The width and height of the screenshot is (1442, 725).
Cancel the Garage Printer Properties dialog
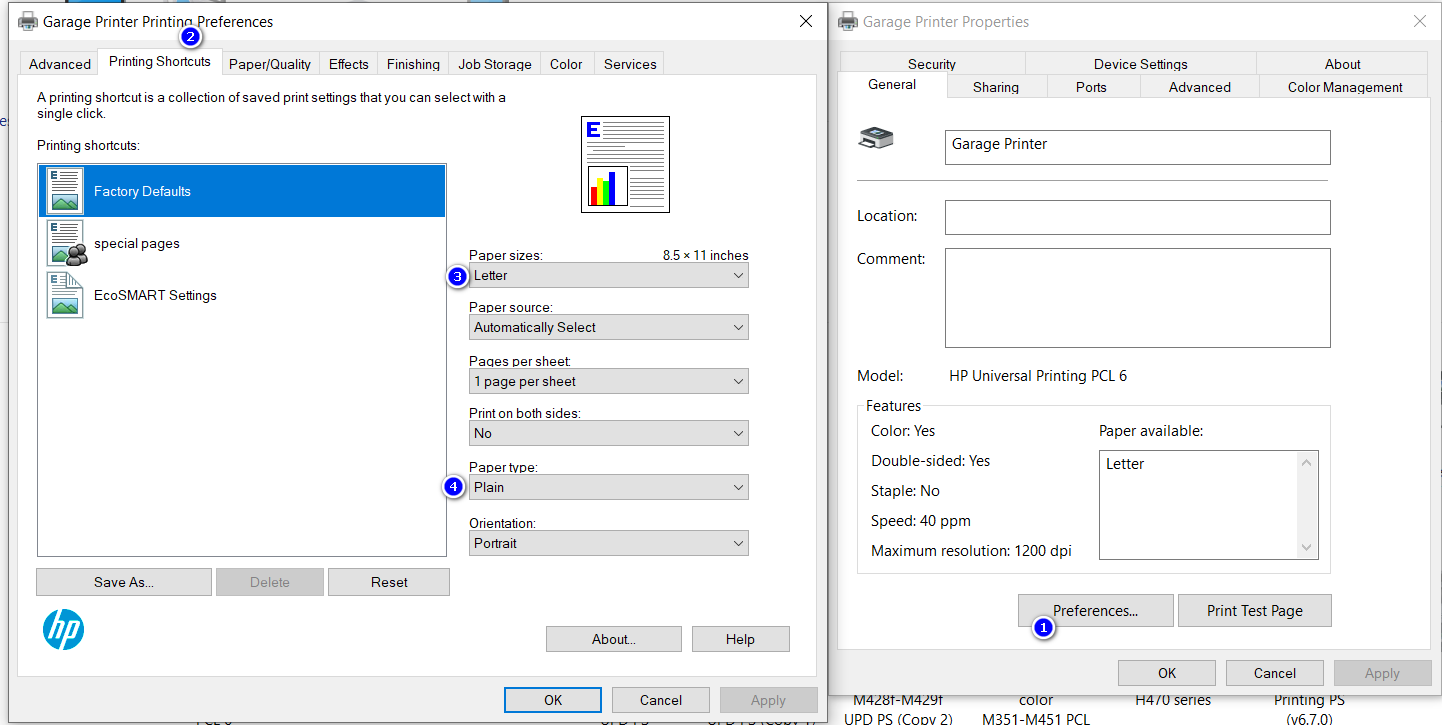(x=1275, y=673)
